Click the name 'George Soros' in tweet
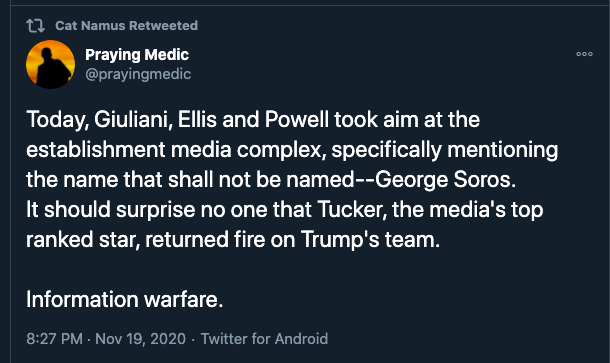Image resolution: width=610 pixels, height=363 pixels. (445, 180)
